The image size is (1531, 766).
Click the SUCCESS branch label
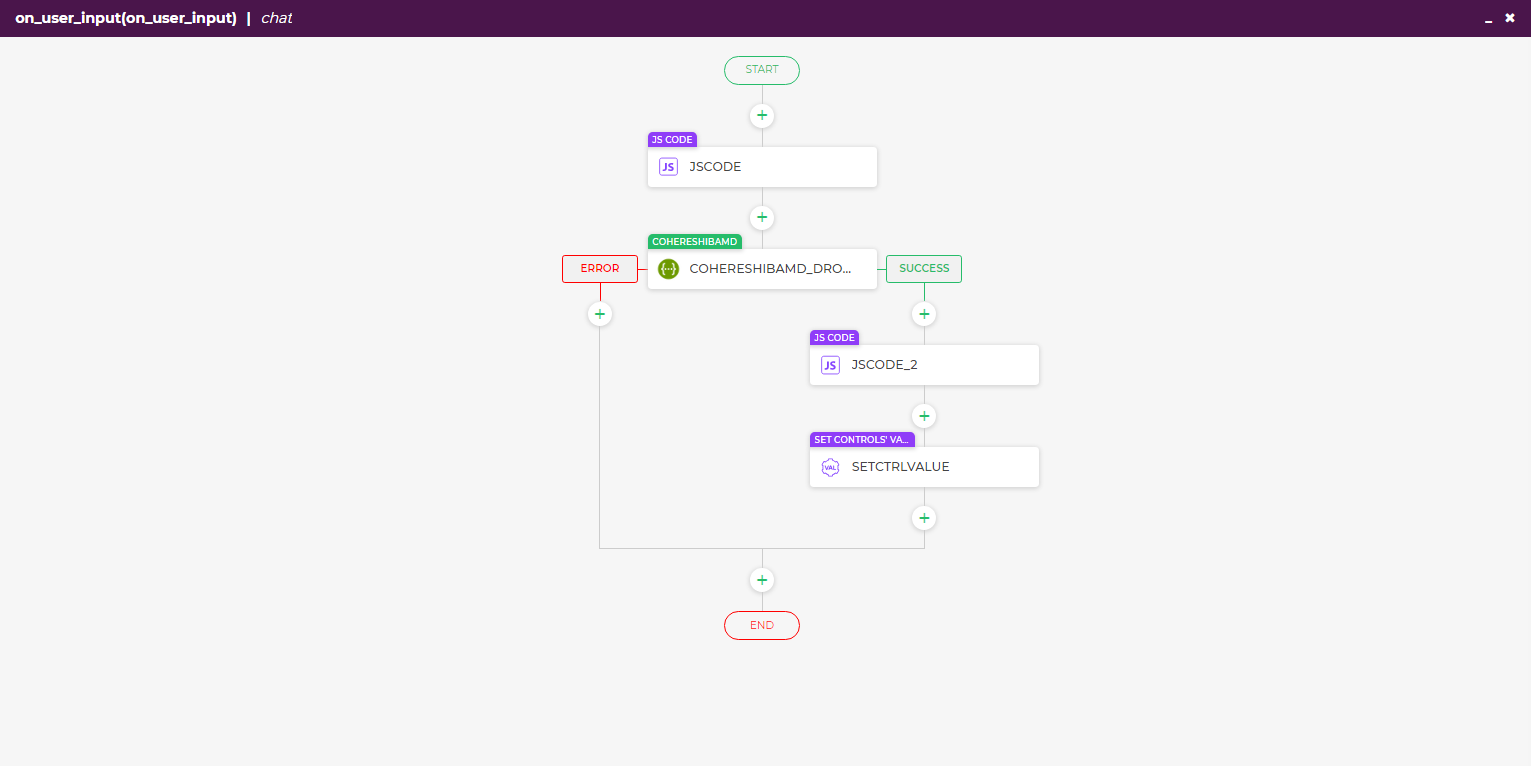point(924,269)
